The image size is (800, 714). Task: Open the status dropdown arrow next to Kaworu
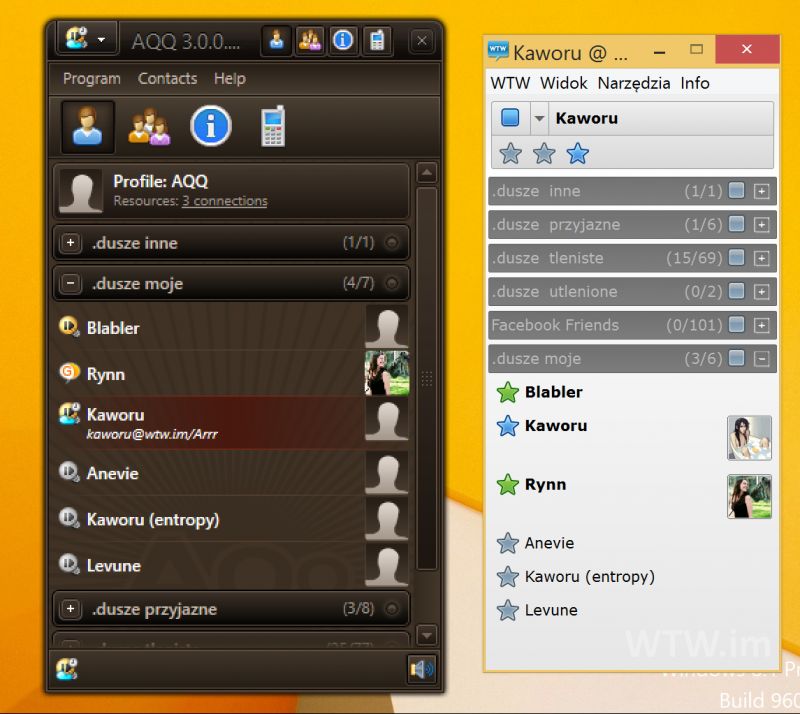539,118
